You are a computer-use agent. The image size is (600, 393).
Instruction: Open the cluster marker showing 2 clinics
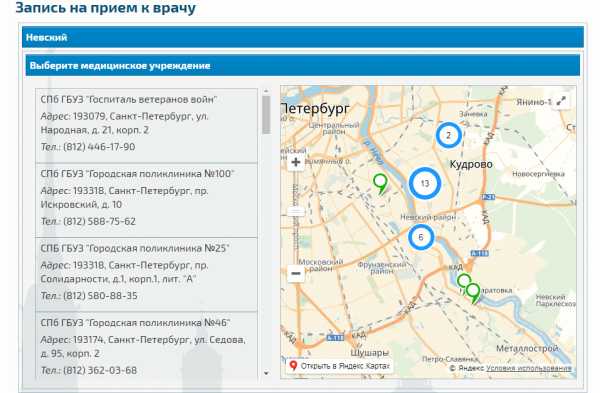click(448, 135)
